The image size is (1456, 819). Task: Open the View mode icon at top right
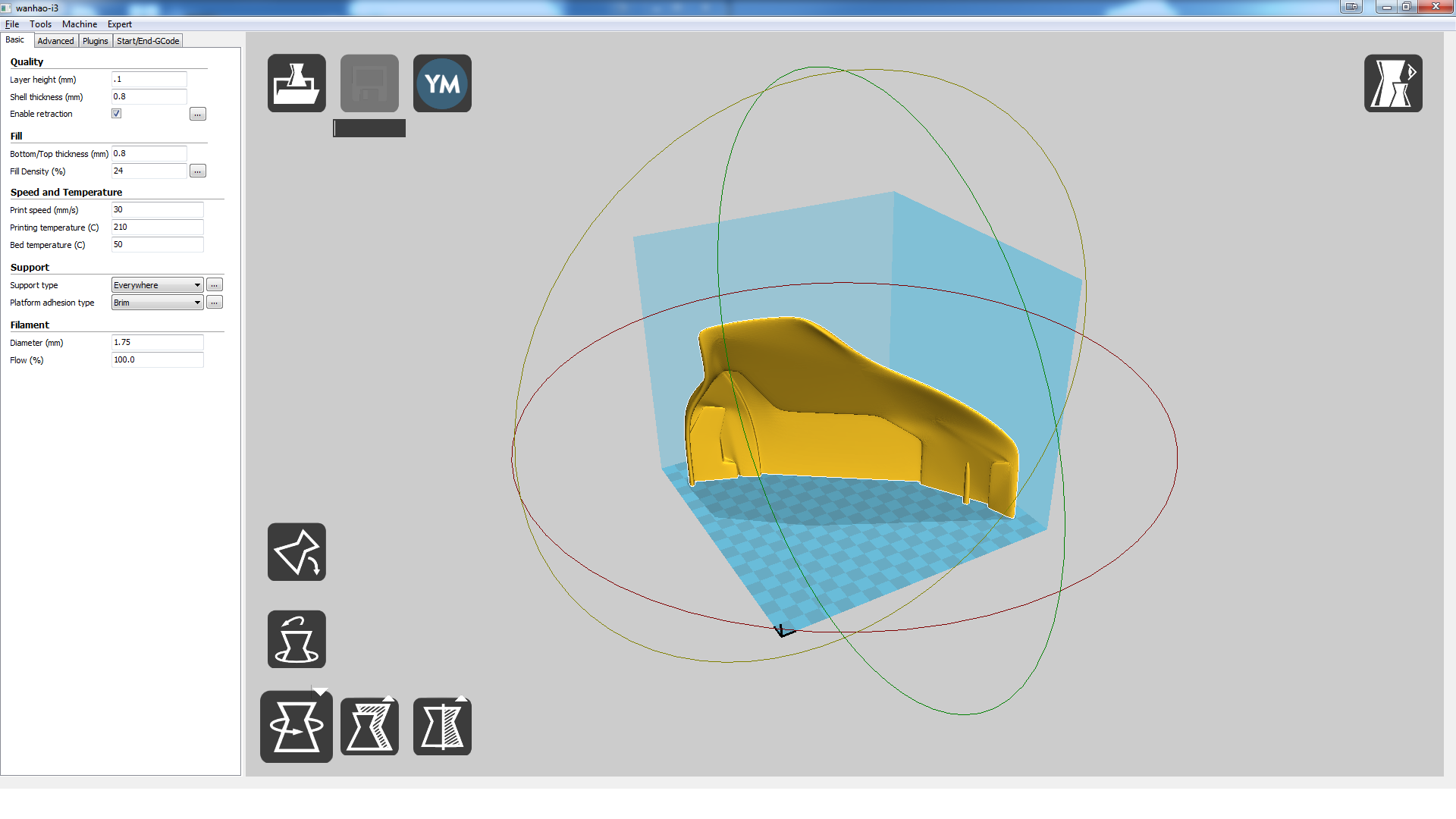(1392, 83)
